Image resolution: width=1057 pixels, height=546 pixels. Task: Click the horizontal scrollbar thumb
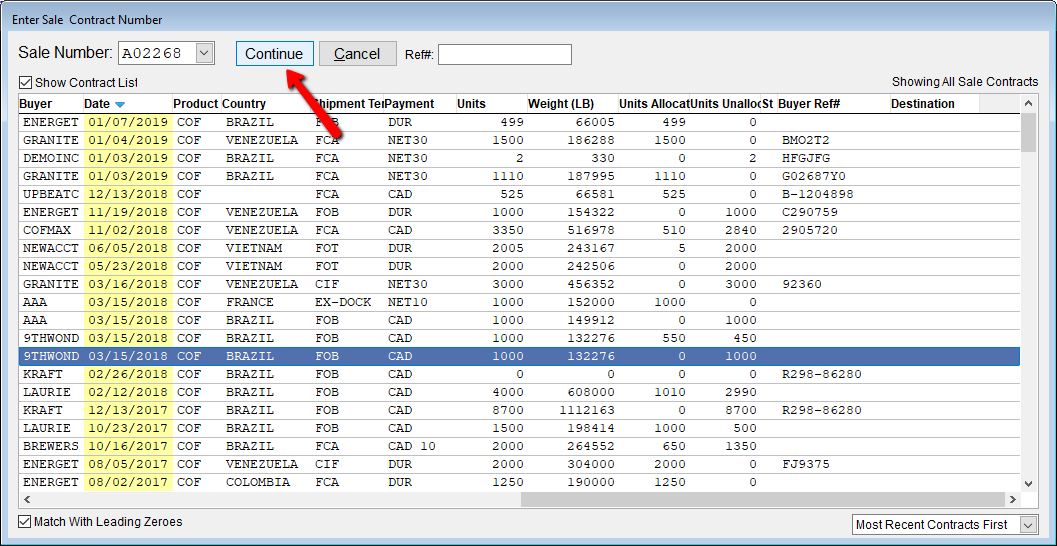click(762, 499)
